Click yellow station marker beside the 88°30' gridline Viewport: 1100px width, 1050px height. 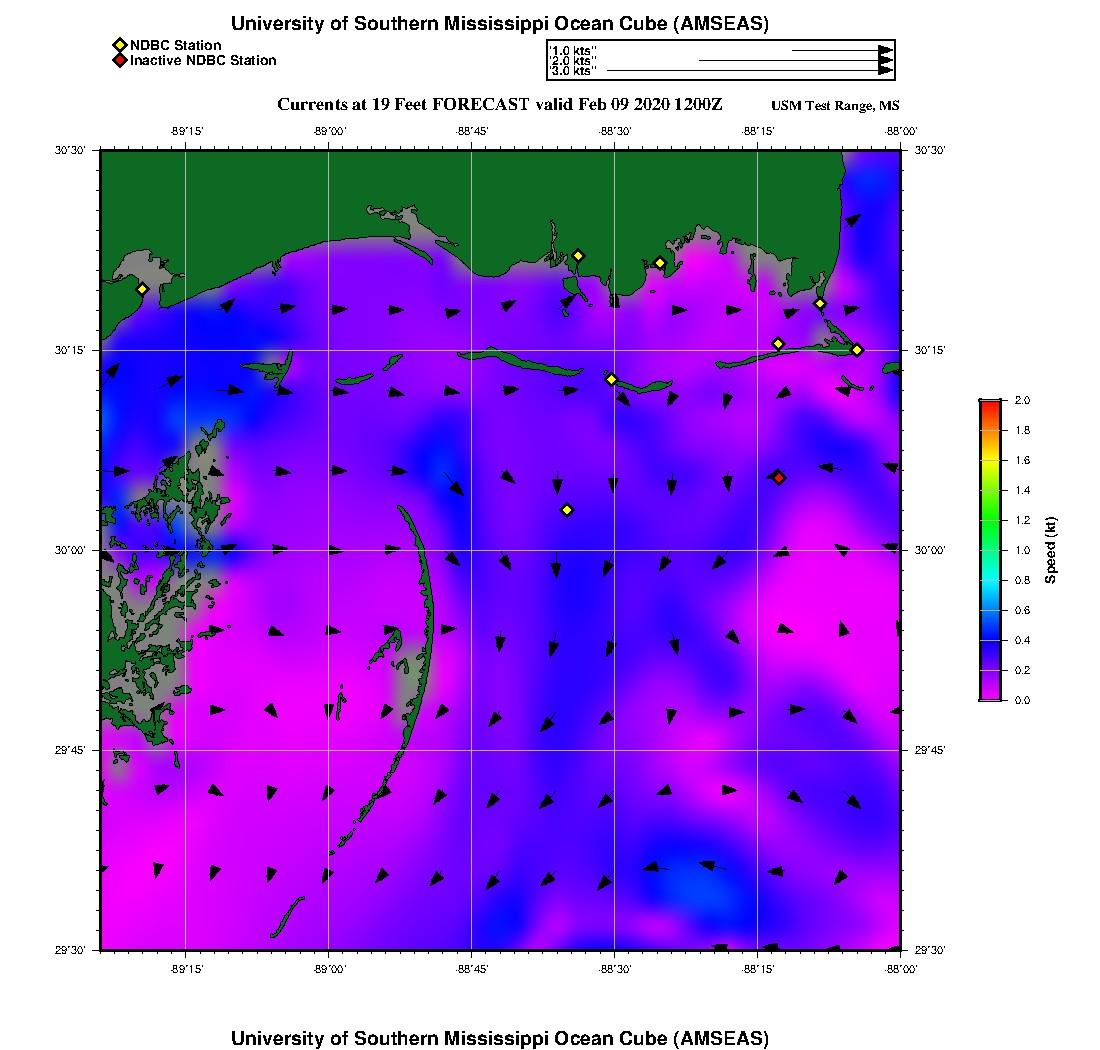click(x=612, y=379)
